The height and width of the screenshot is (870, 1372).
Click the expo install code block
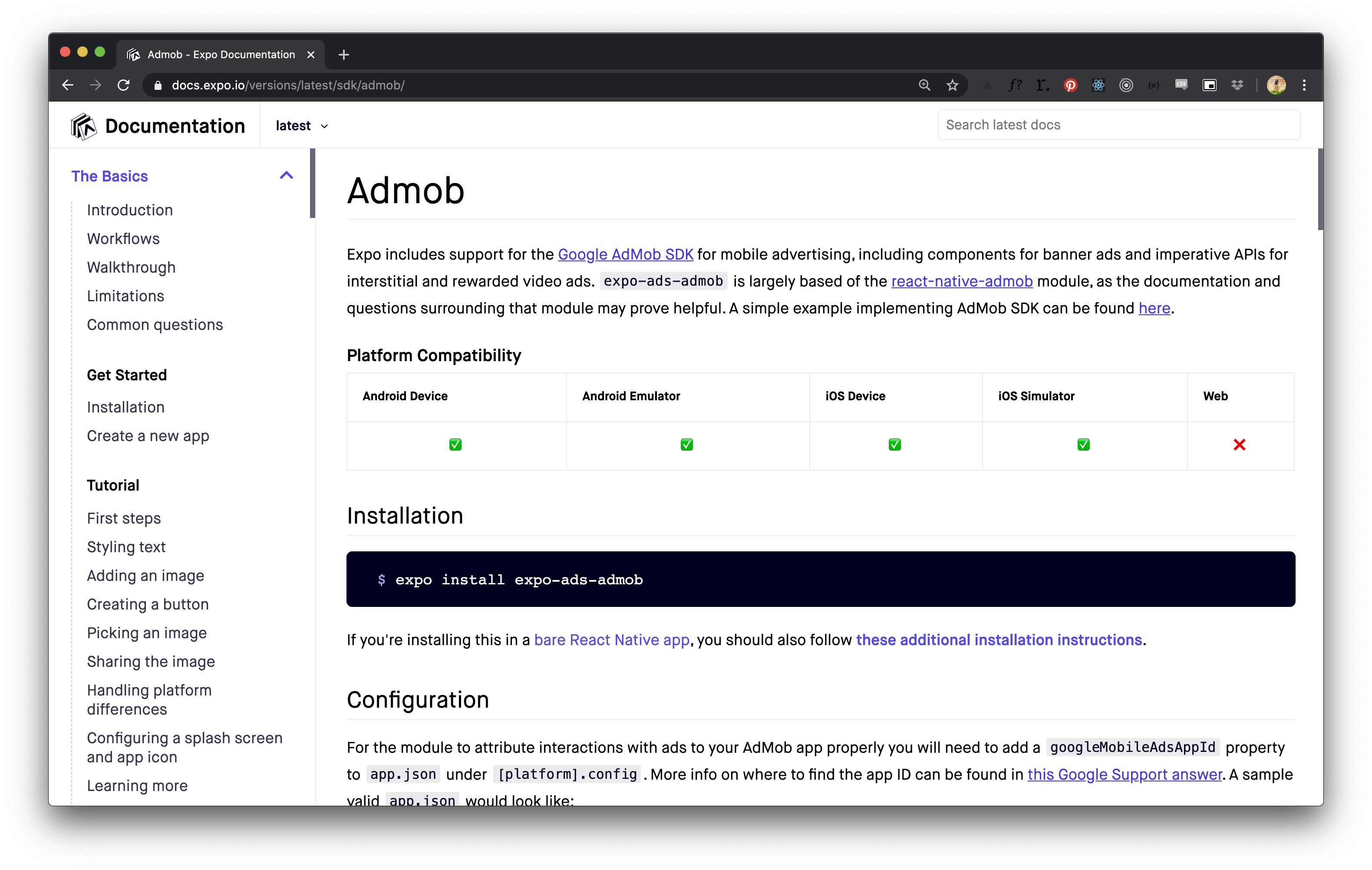tap(821, 579)
